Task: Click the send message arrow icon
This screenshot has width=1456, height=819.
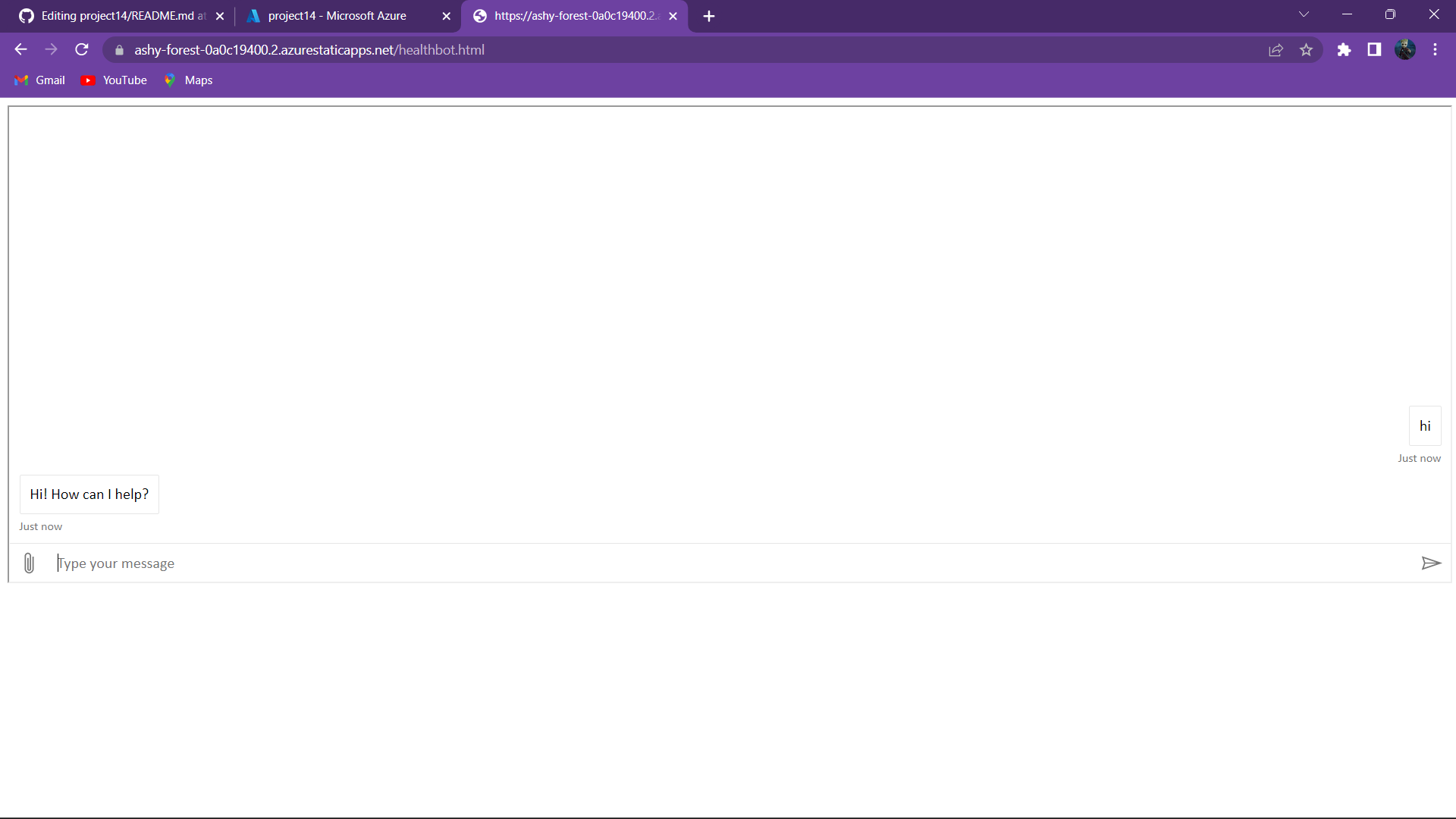Action: 1430,563
